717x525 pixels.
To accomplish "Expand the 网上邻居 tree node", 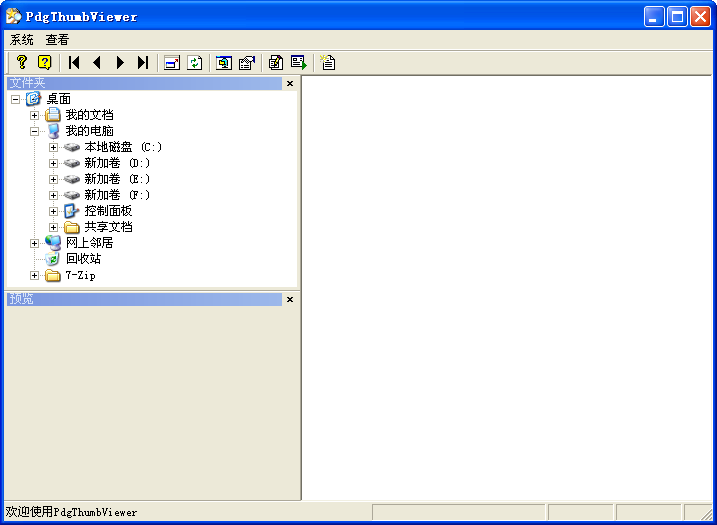I will pos(35,243).
